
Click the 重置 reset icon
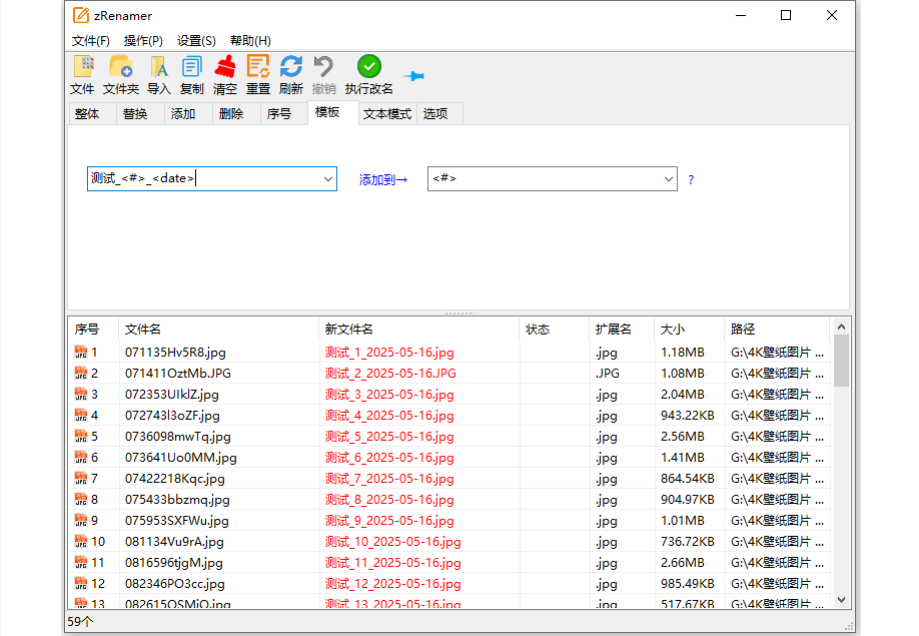257,66
